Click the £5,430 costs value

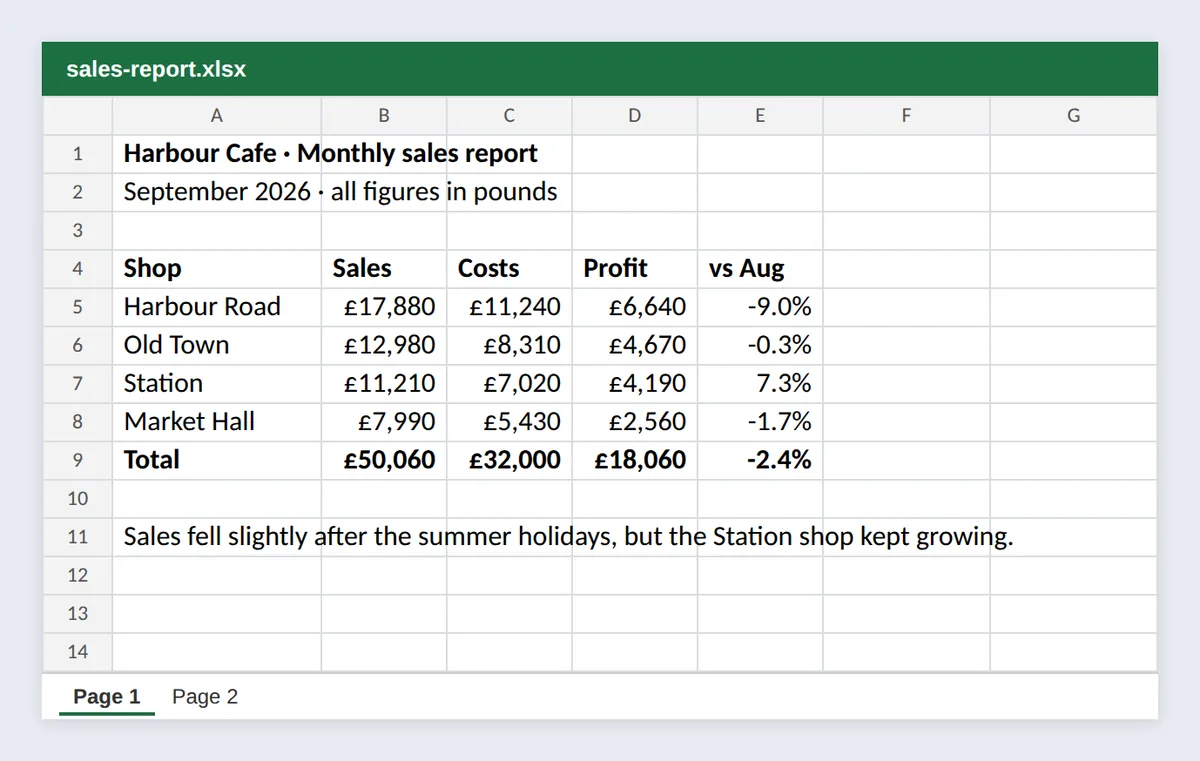click(509, 422)
